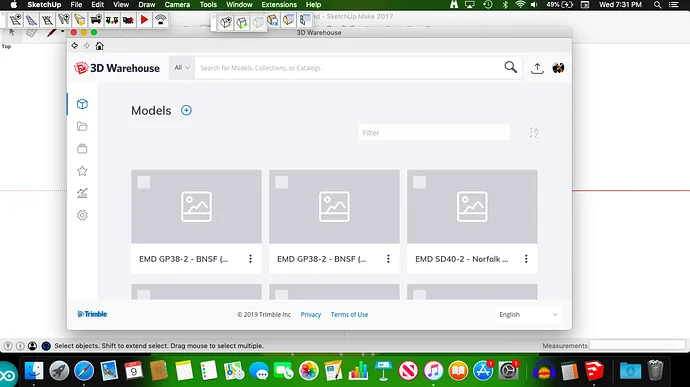Click the help question mark in the status bar
Viewport: 690px width, 387px height.
click(x=46, y=346)
